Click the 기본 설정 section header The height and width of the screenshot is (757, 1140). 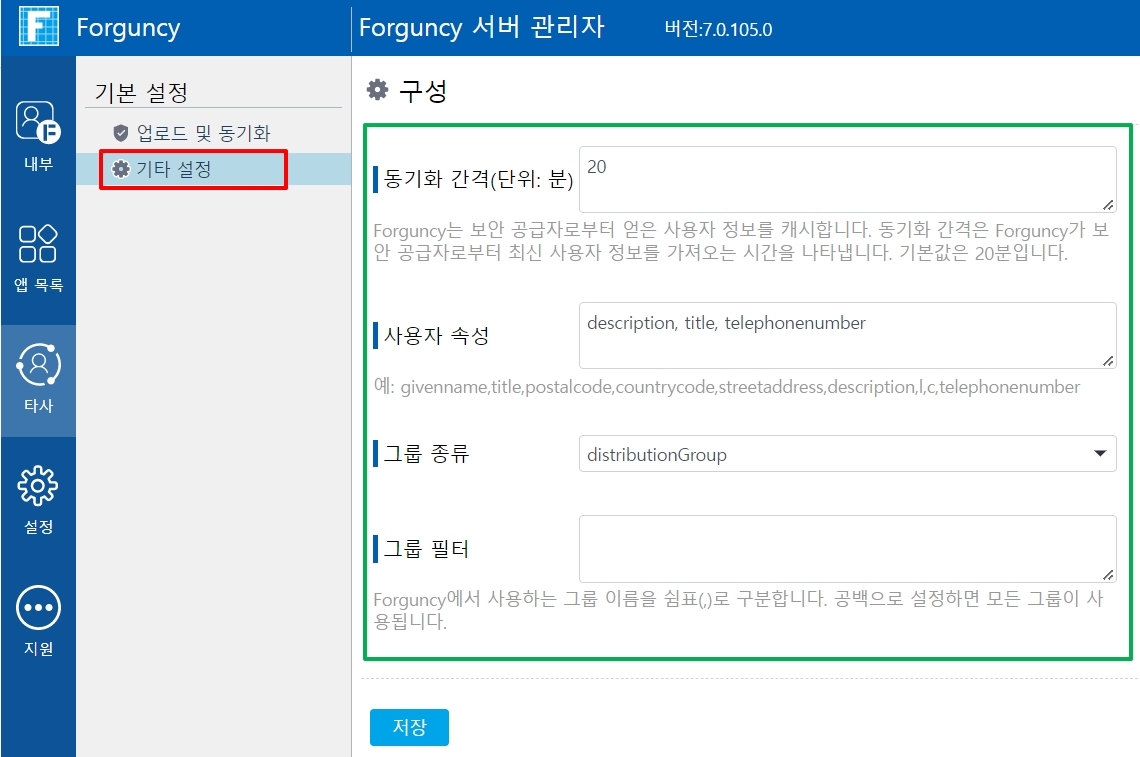[x=141, y=93]
